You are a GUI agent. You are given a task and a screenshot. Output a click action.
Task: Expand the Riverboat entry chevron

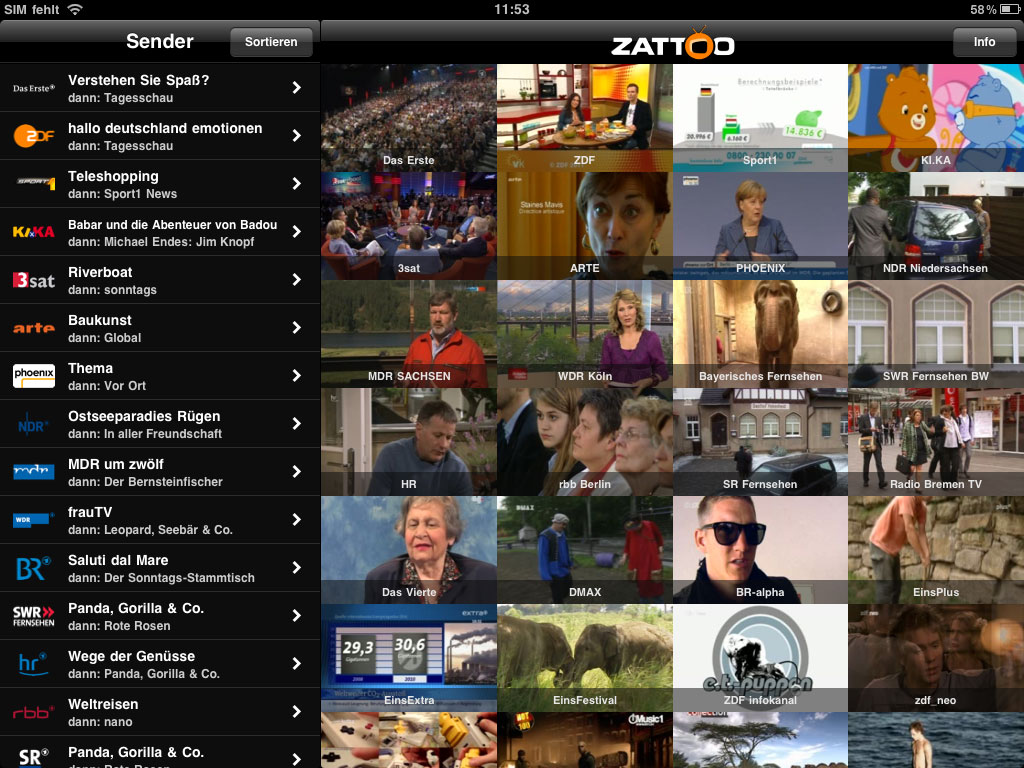click(x=296, y=280)
